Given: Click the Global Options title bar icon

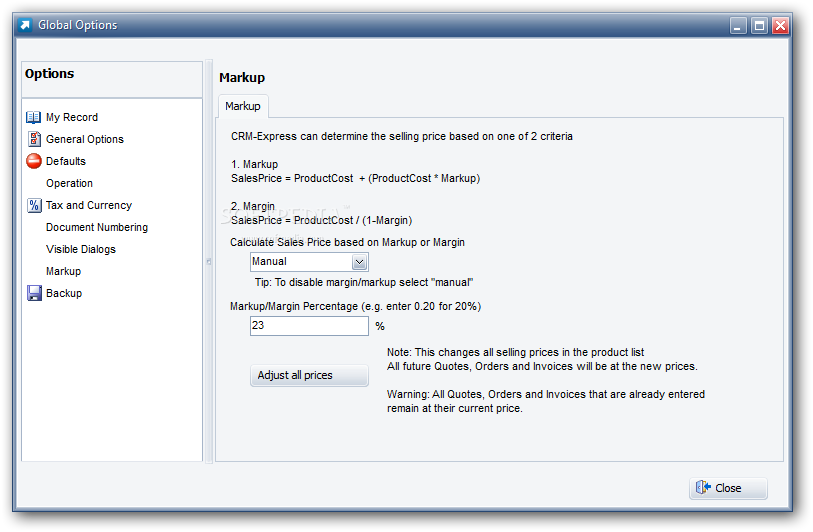Looking at the screenshot, I should coord(25,24).
